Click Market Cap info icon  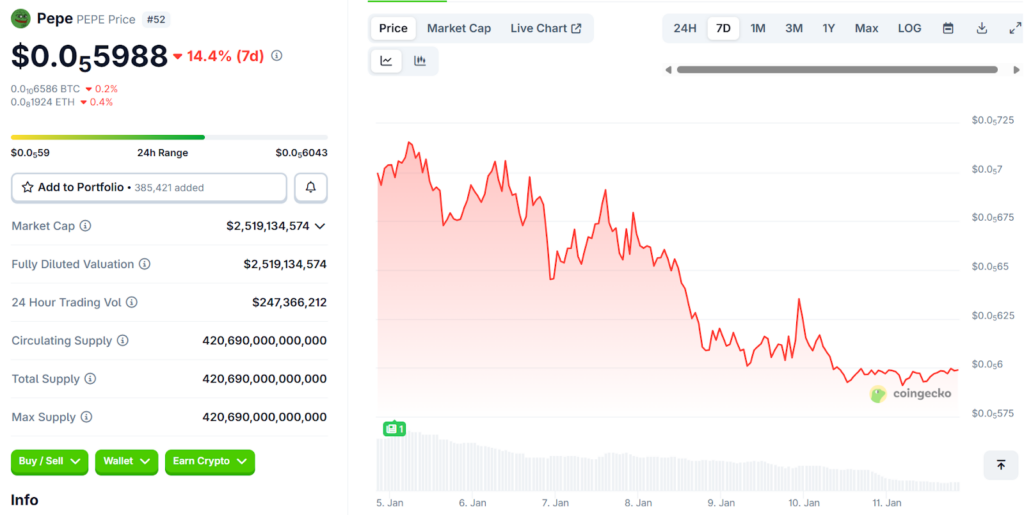[85, 226]
